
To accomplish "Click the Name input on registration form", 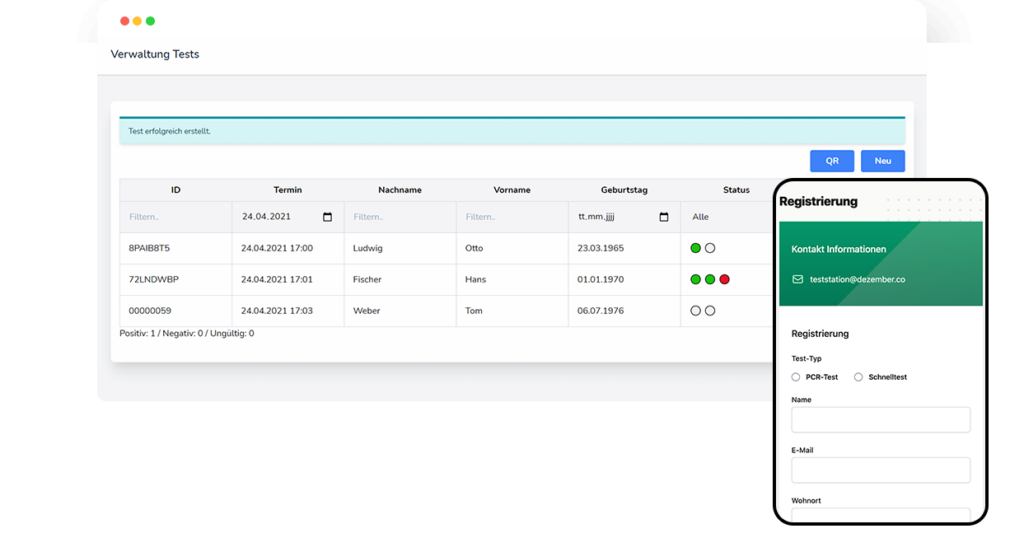I will (x=880, y=420).
